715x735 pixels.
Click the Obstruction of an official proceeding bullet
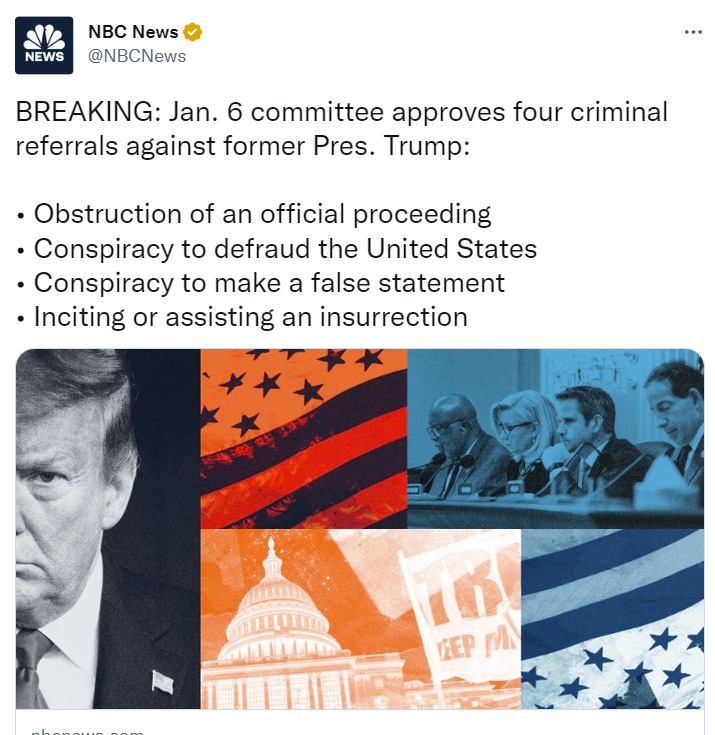(263, 214)
